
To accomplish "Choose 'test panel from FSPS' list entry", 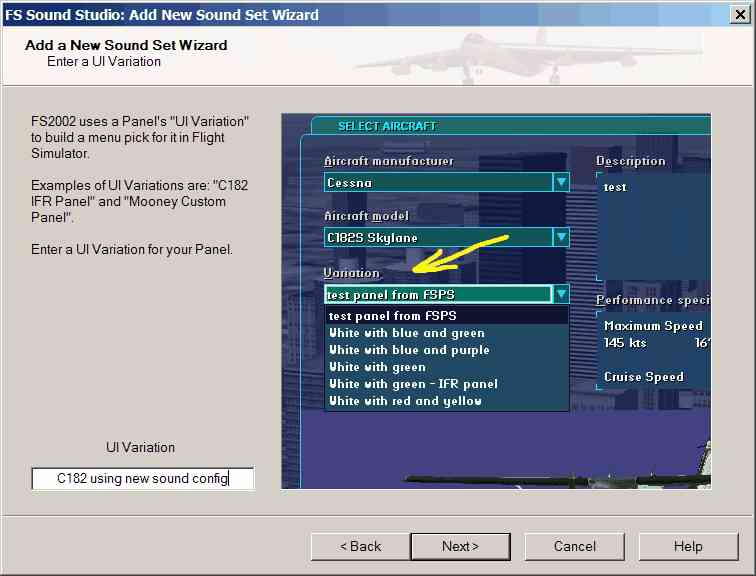I will point(447,316).
